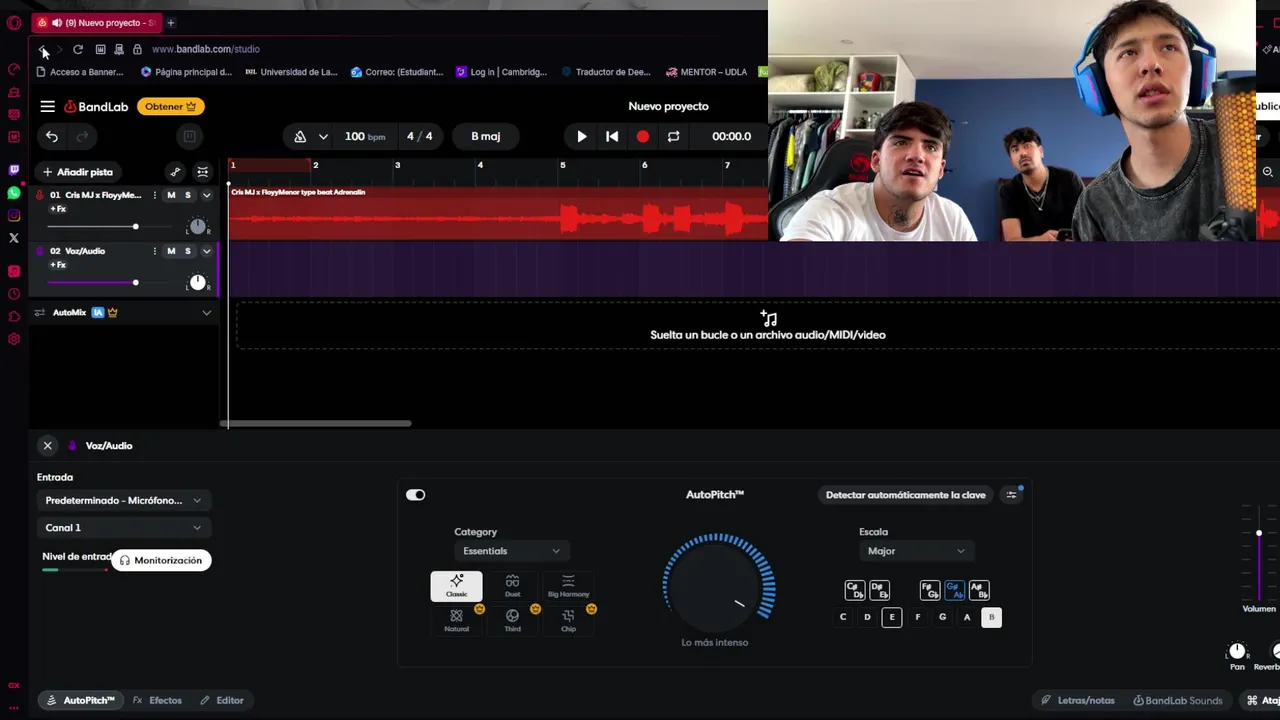
Task: Expand Voz/Audio track chevron
Action: coord(207,251)
